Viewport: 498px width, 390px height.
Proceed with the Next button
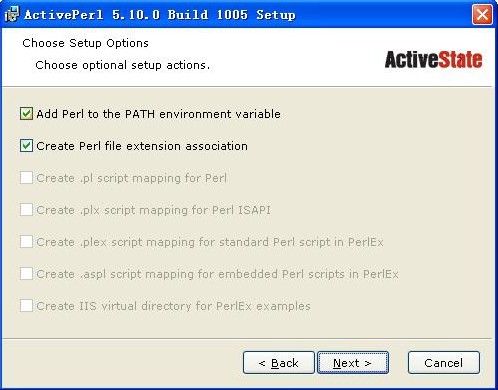[353, 363]
